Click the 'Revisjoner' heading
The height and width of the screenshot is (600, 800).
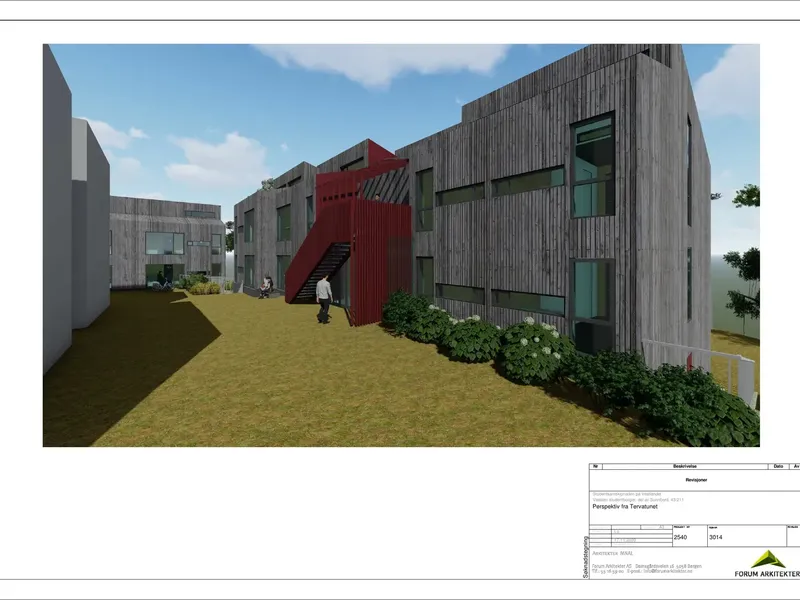[696, 480]
